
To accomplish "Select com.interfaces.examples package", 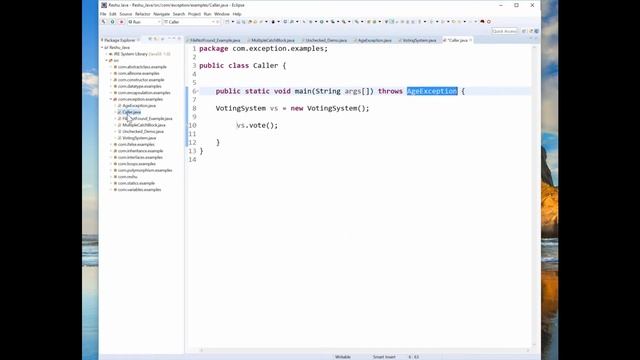I will coord(140,158).
